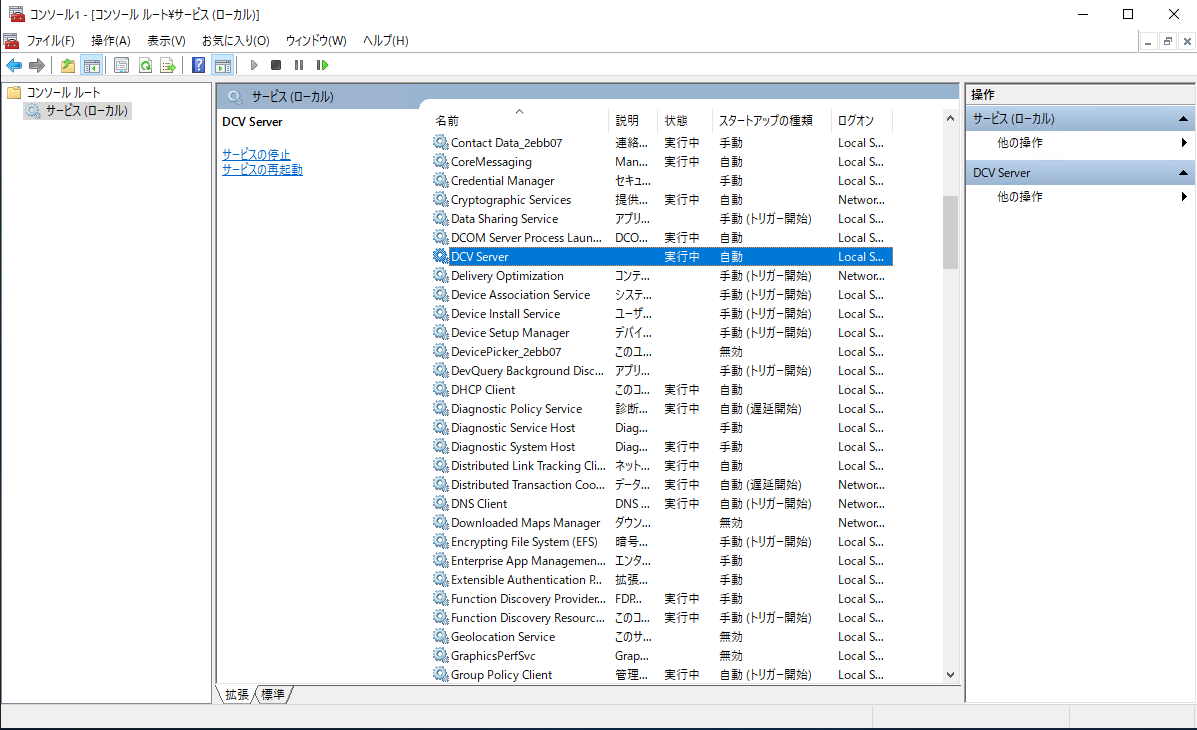Toggle the console tree pane visibility
This screenshot has height=730, width=1197.
(92, 65)
